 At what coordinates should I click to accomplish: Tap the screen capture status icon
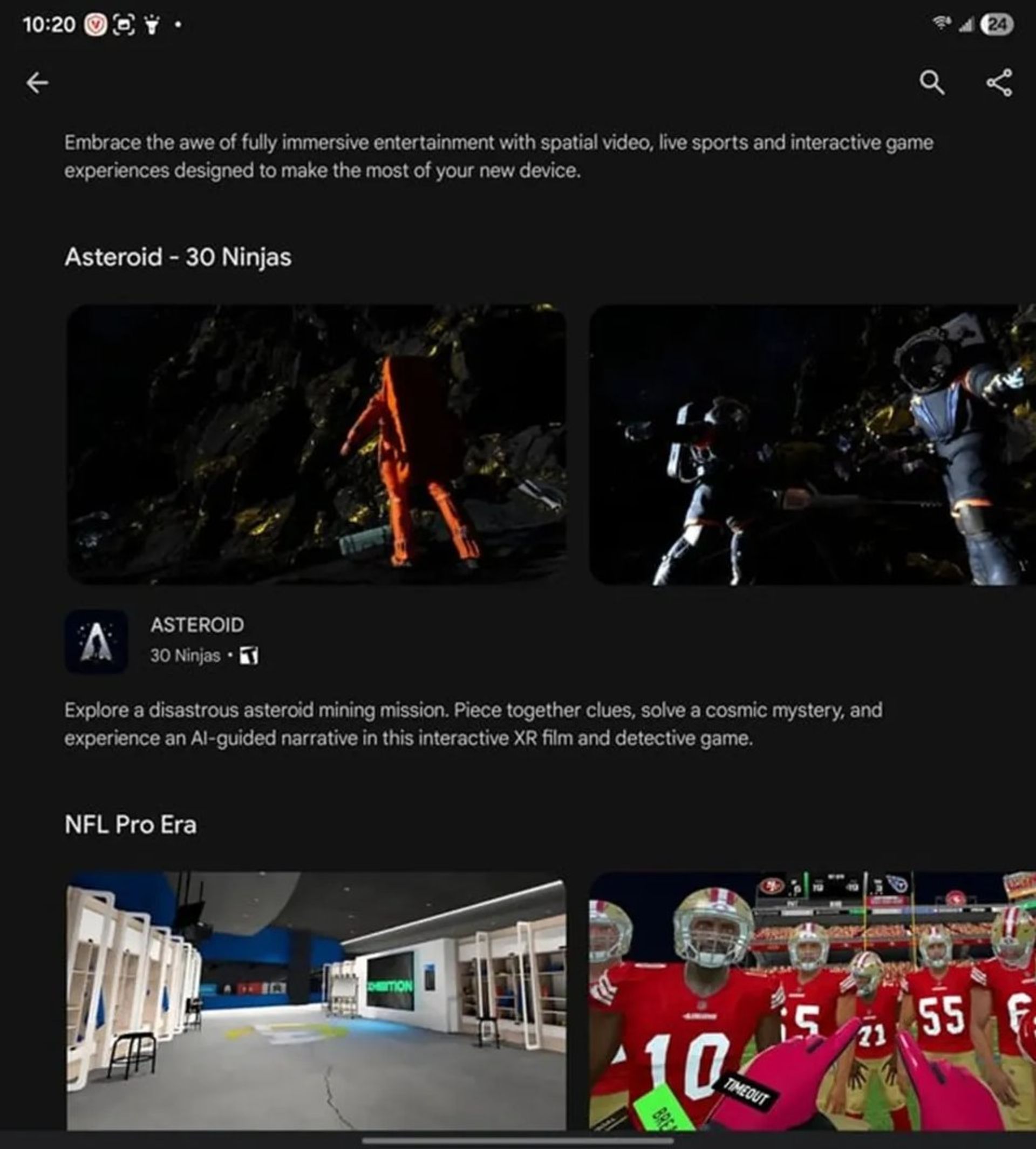[125, 24]
